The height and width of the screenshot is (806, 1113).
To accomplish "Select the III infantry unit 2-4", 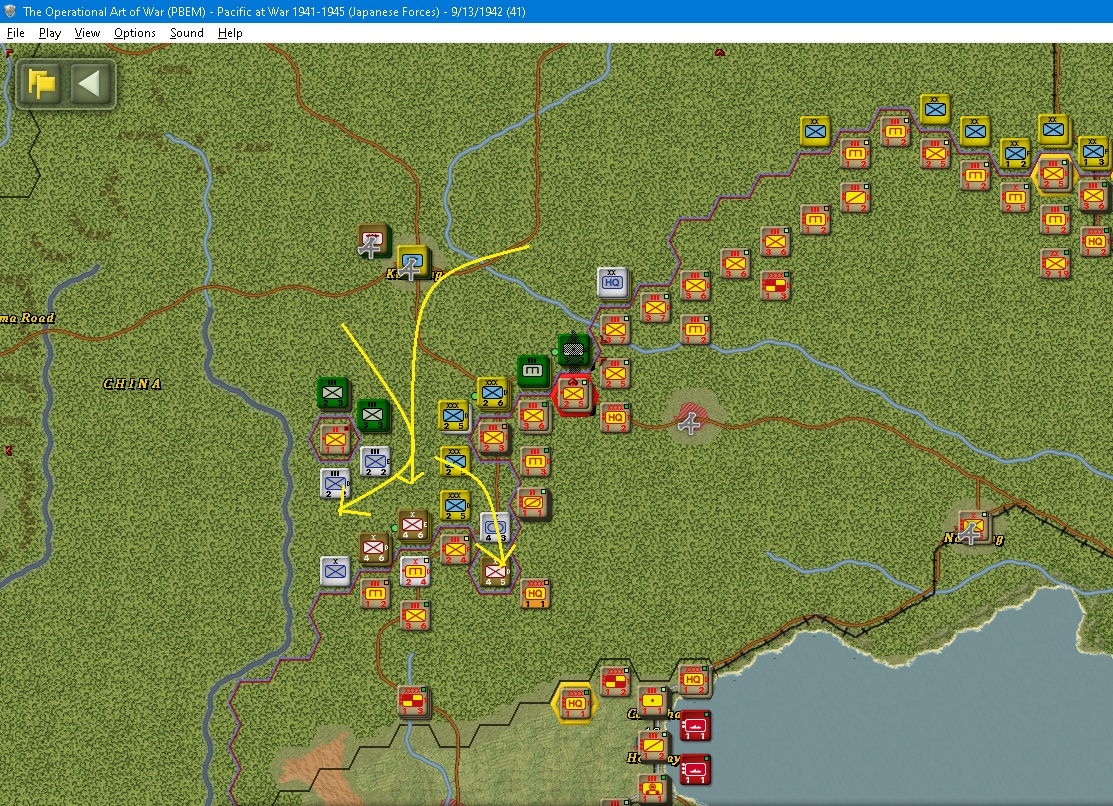I will (x=455, y=550).
